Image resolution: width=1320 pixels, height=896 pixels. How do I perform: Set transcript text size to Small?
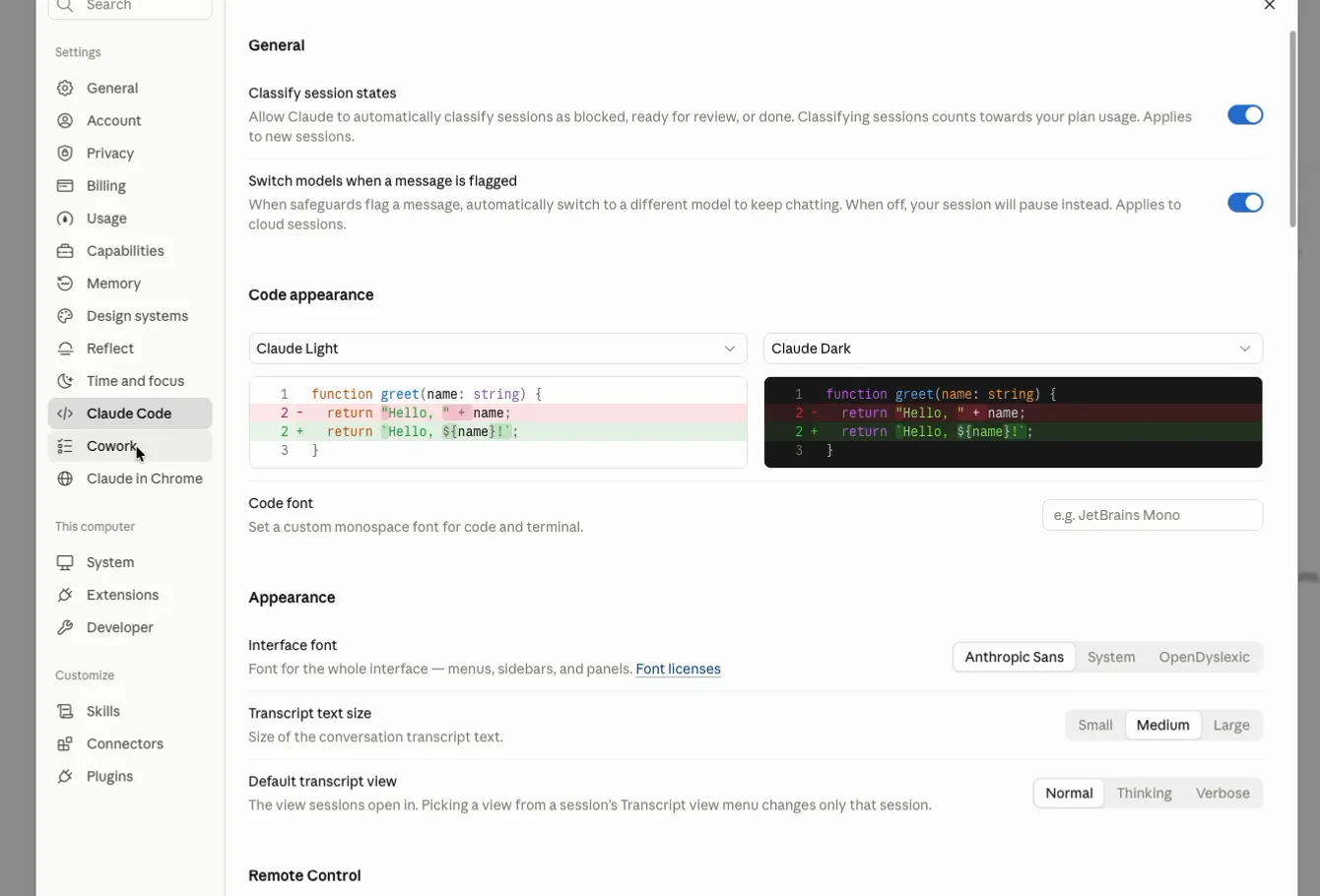click(1095, 725)
